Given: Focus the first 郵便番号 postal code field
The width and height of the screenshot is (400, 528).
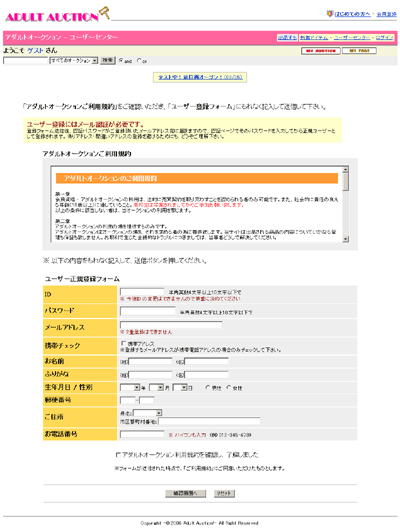Looking at the screenshot, I should click(x=128, y=400).
